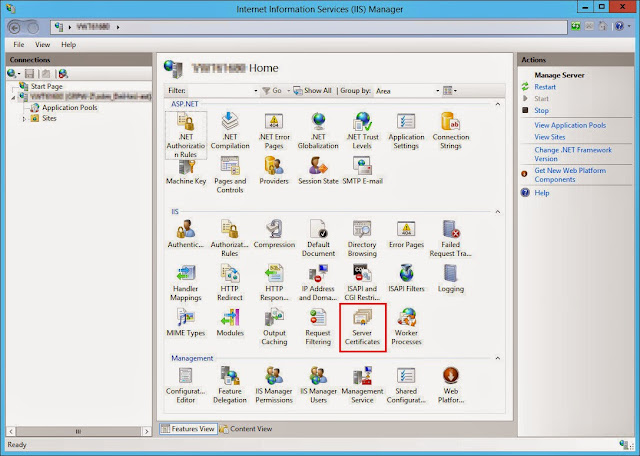Open the Filter dropdown box
Image resolution: width=640 pixels, height=456 pixels.
[223, 91]
